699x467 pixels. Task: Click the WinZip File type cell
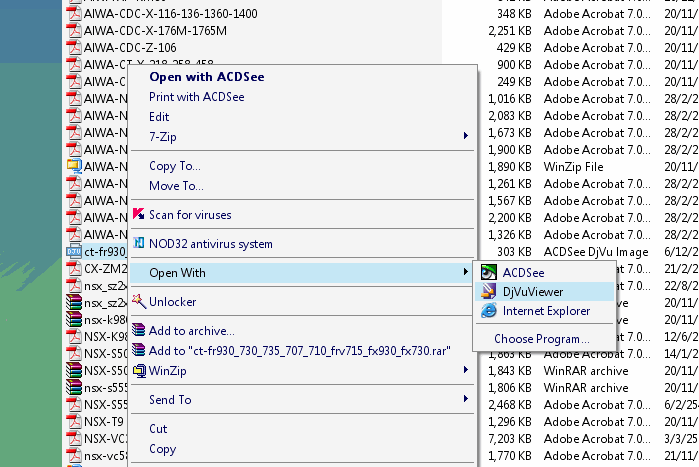tap(574, 167)
